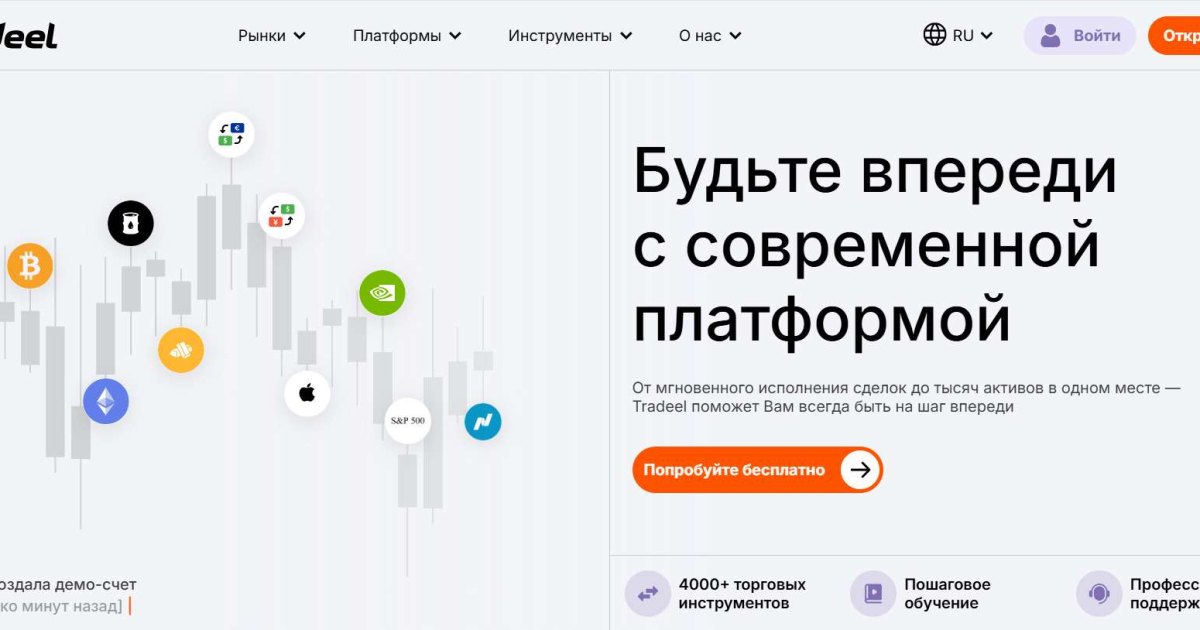
Task: Click the globe language icon
Action: (x=935, y=35)
